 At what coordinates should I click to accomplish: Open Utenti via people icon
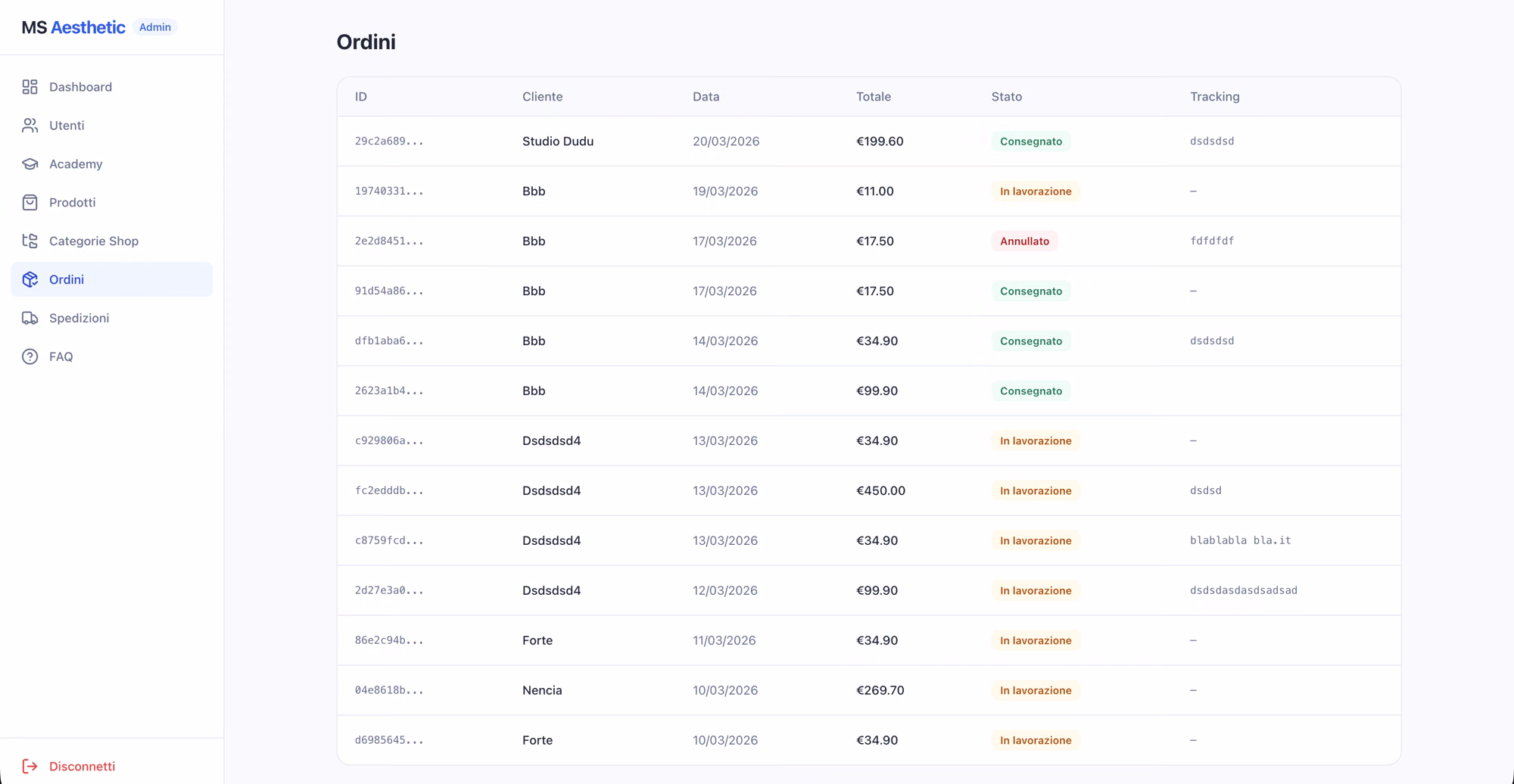(30, 126)
